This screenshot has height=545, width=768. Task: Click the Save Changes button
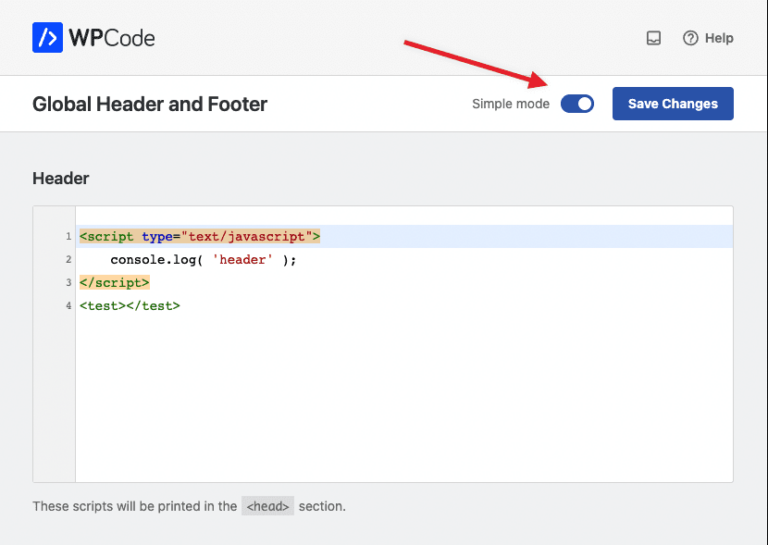(672, 104)
